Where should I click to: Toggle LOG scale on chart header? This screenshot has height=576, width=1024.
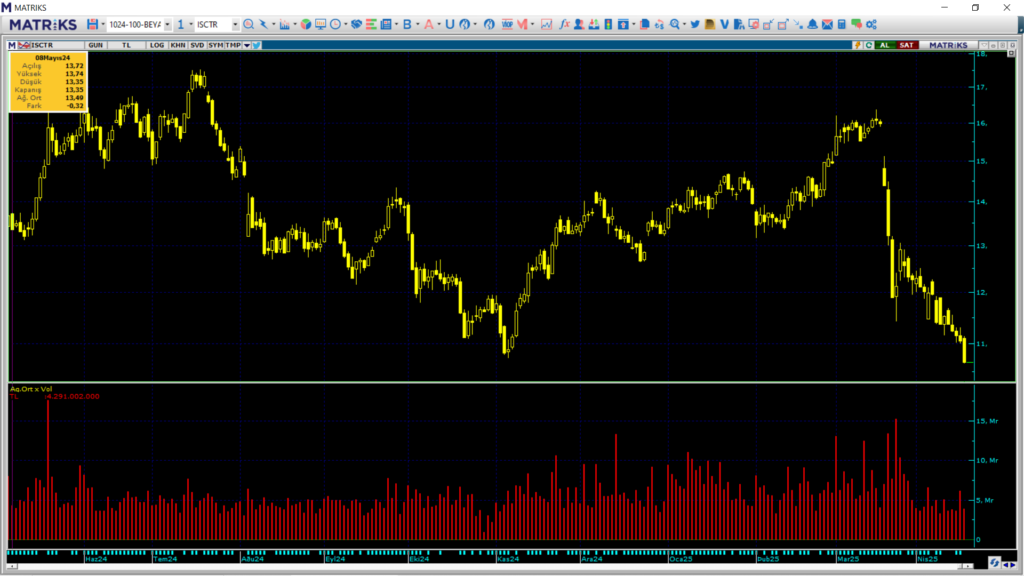pyautogui.click(x=157, y=45)
